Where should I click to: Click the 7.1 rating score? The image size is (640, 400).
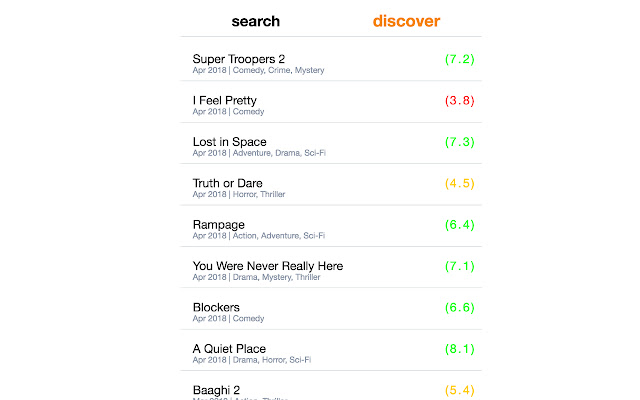[459, 266]
